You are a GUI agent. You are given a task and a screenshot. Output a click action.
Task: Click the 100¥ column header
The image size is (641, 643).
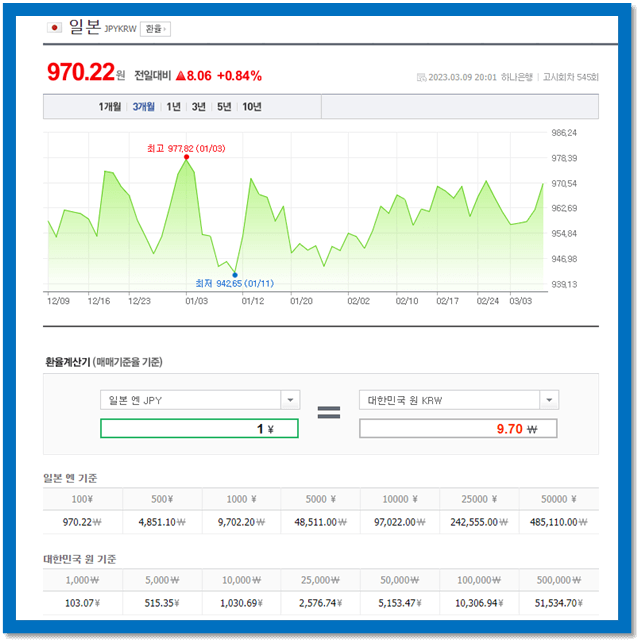point(82,499)
